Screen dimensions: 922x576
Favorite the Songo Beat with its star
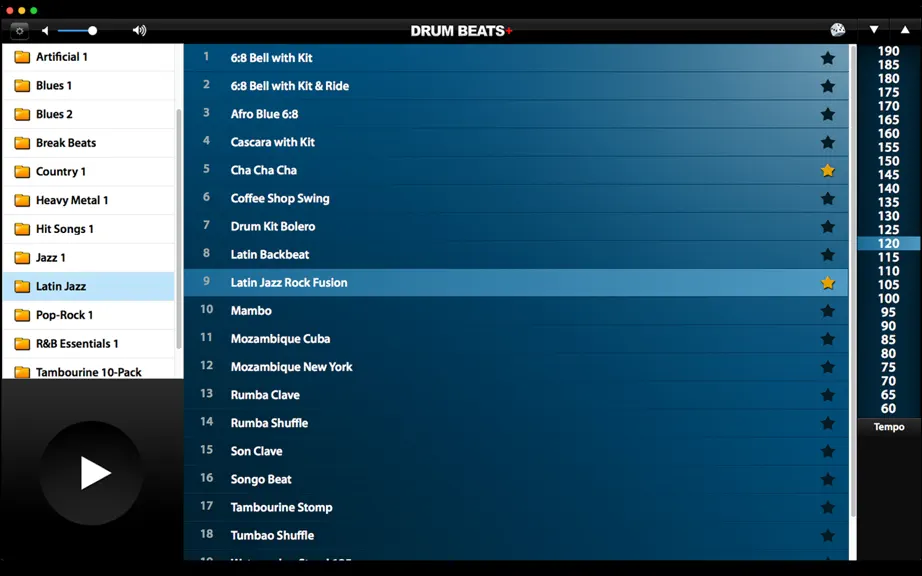pos(827,480)
